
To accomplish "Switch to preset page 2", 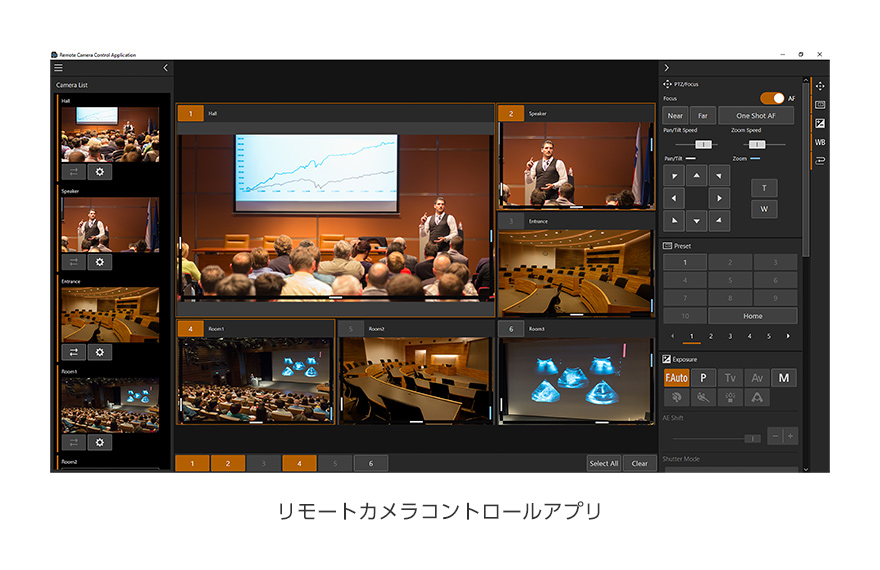I will coord(711,336).
